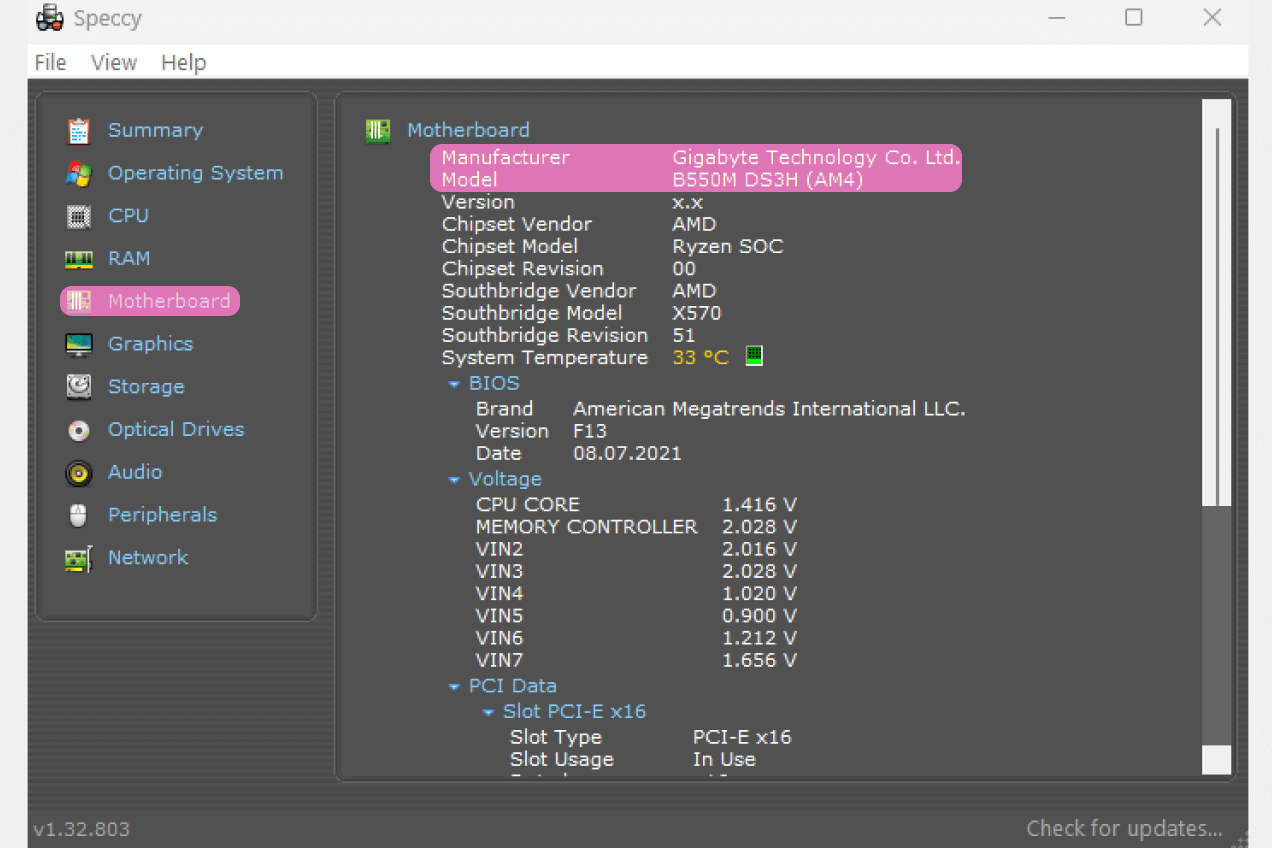Click the Optical Drives disc icon
The width and height of the screenshot is (1272, 848).
point(79,430)
